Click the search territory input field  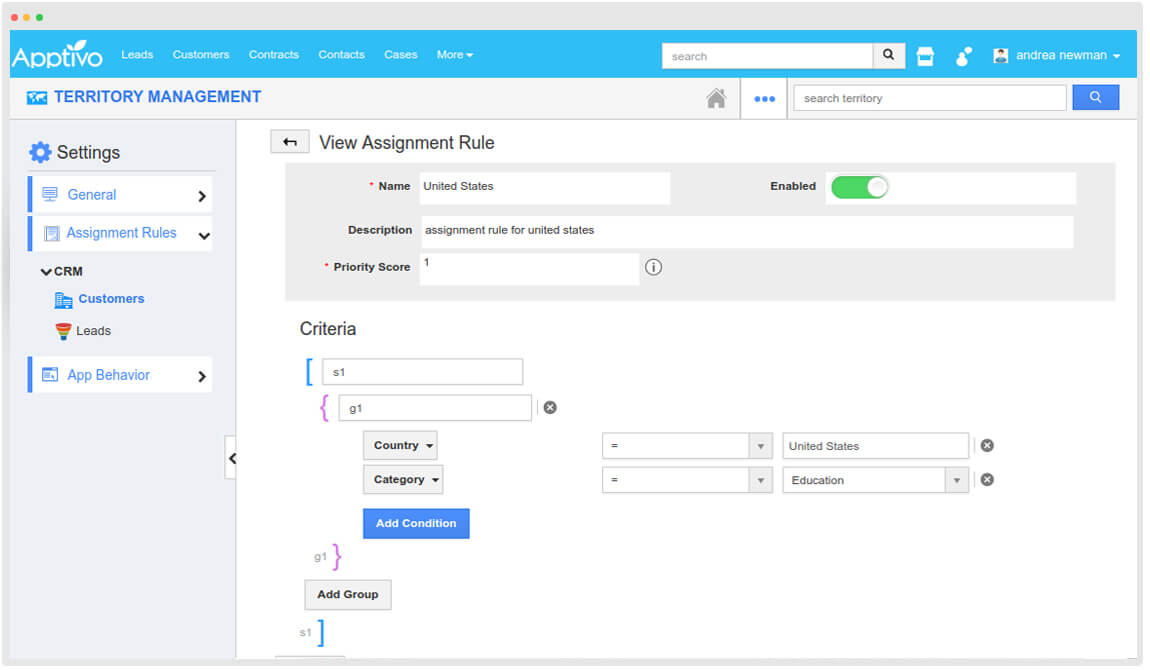pyautogui.click(x=929, y=98)
